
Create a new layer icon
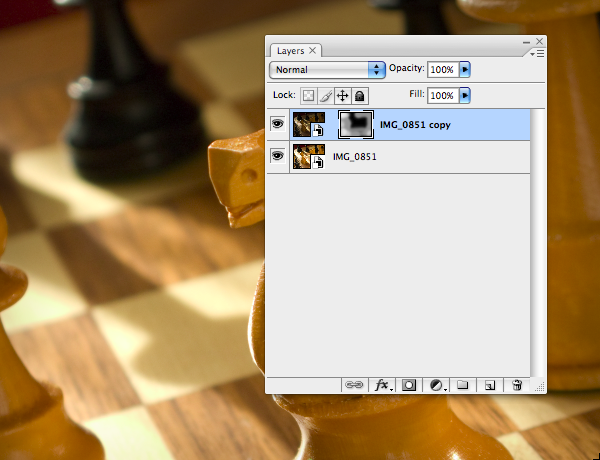489,385
